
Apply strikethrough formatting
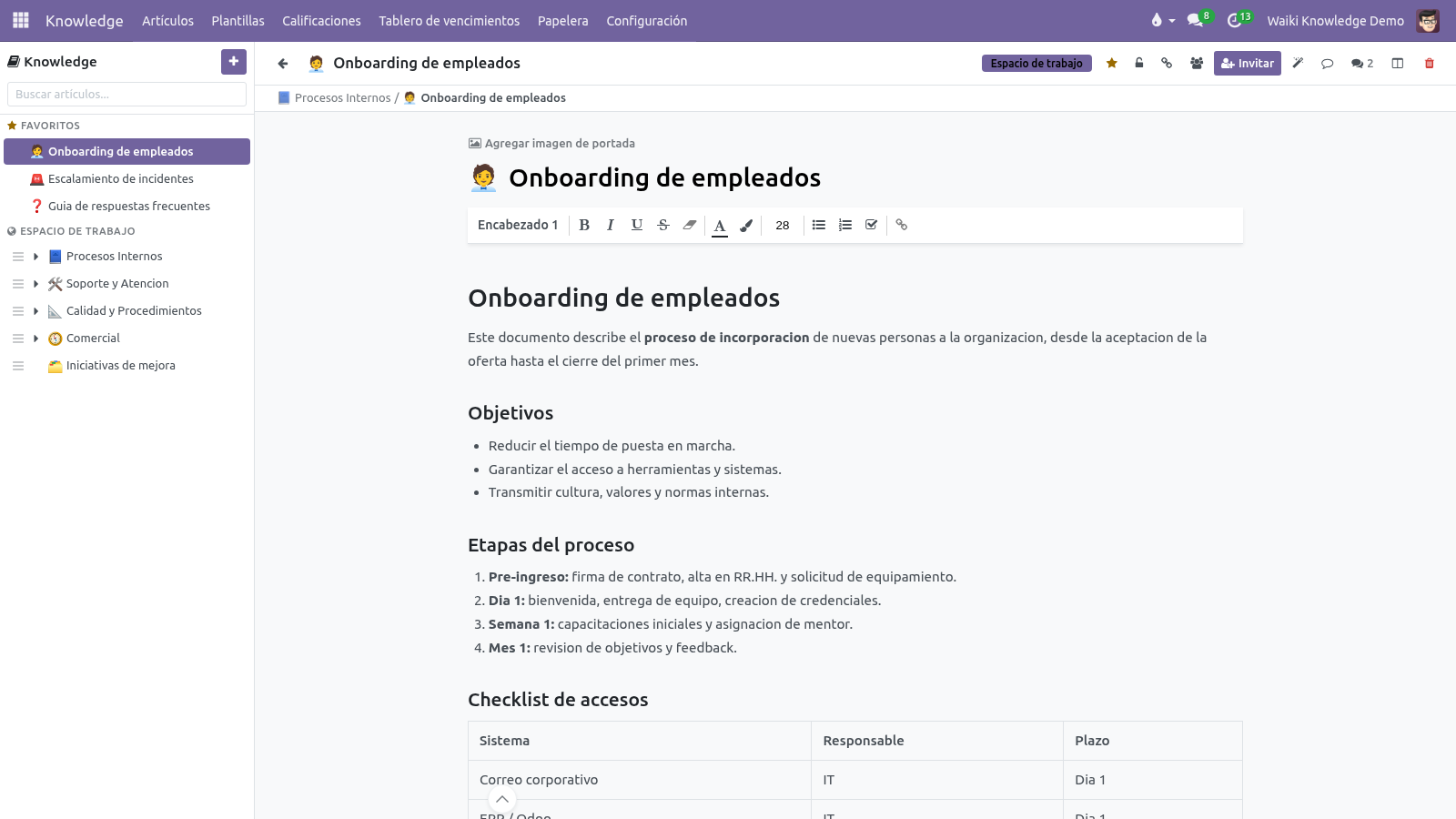(663, 225)
